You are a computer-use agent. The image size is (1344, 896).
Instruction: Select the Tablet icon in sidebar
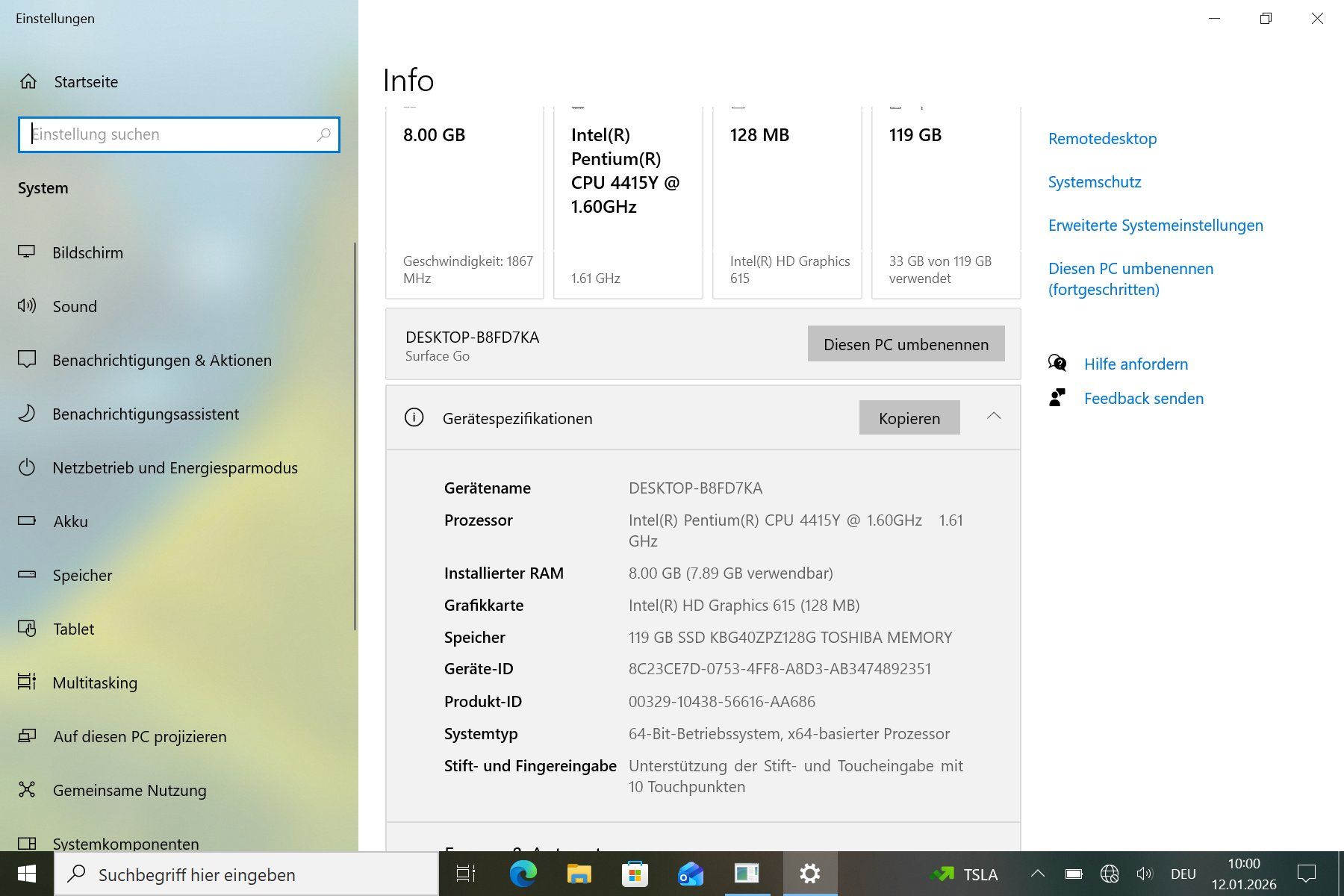pyautogui.click(x=27, y=629)
